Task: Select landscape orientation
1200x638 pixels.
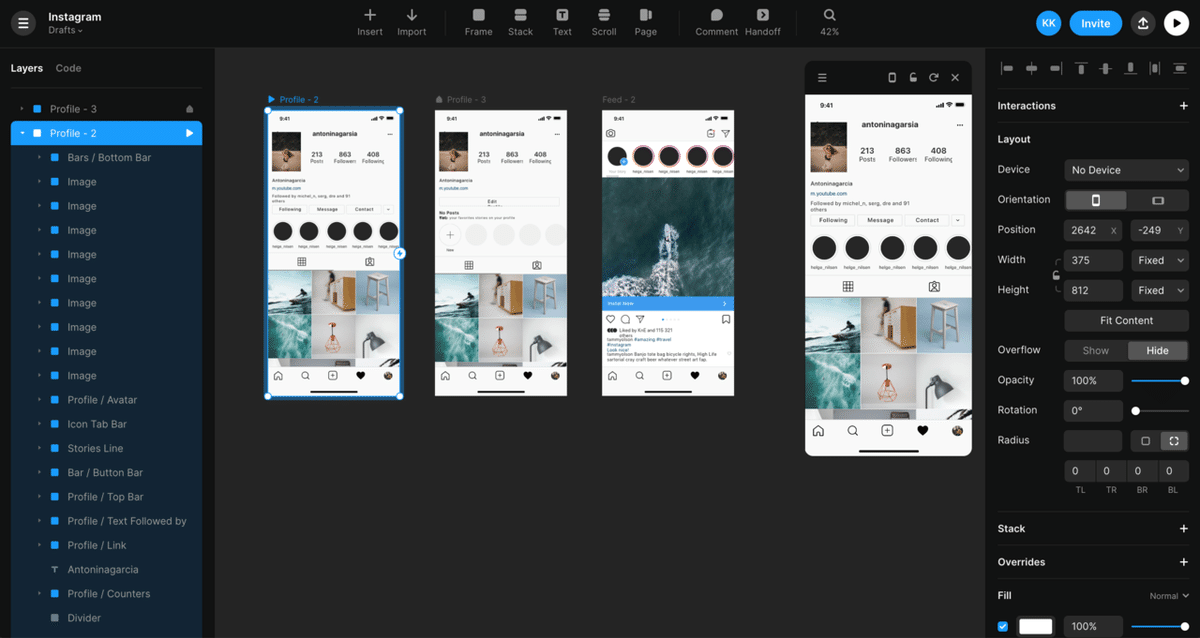Action: pos(1158,200)
